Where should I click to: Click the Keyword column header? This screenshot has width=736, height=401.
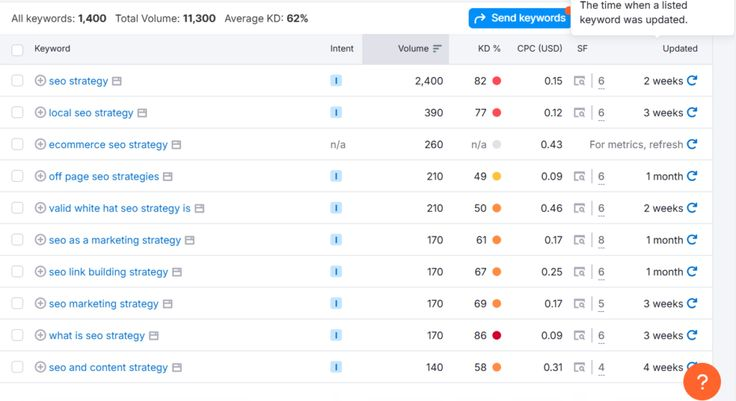52,49
